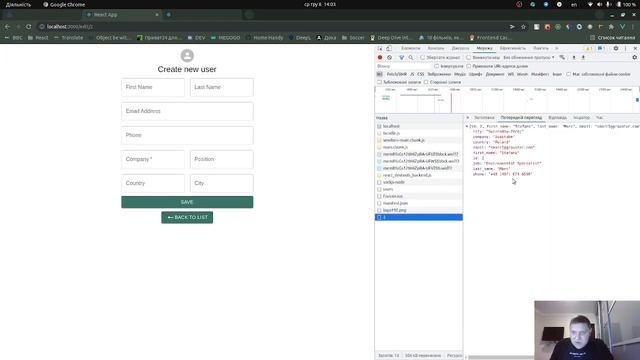Open the Console DevTools tab
The image size is (640, 360).
tap(436, 48)
